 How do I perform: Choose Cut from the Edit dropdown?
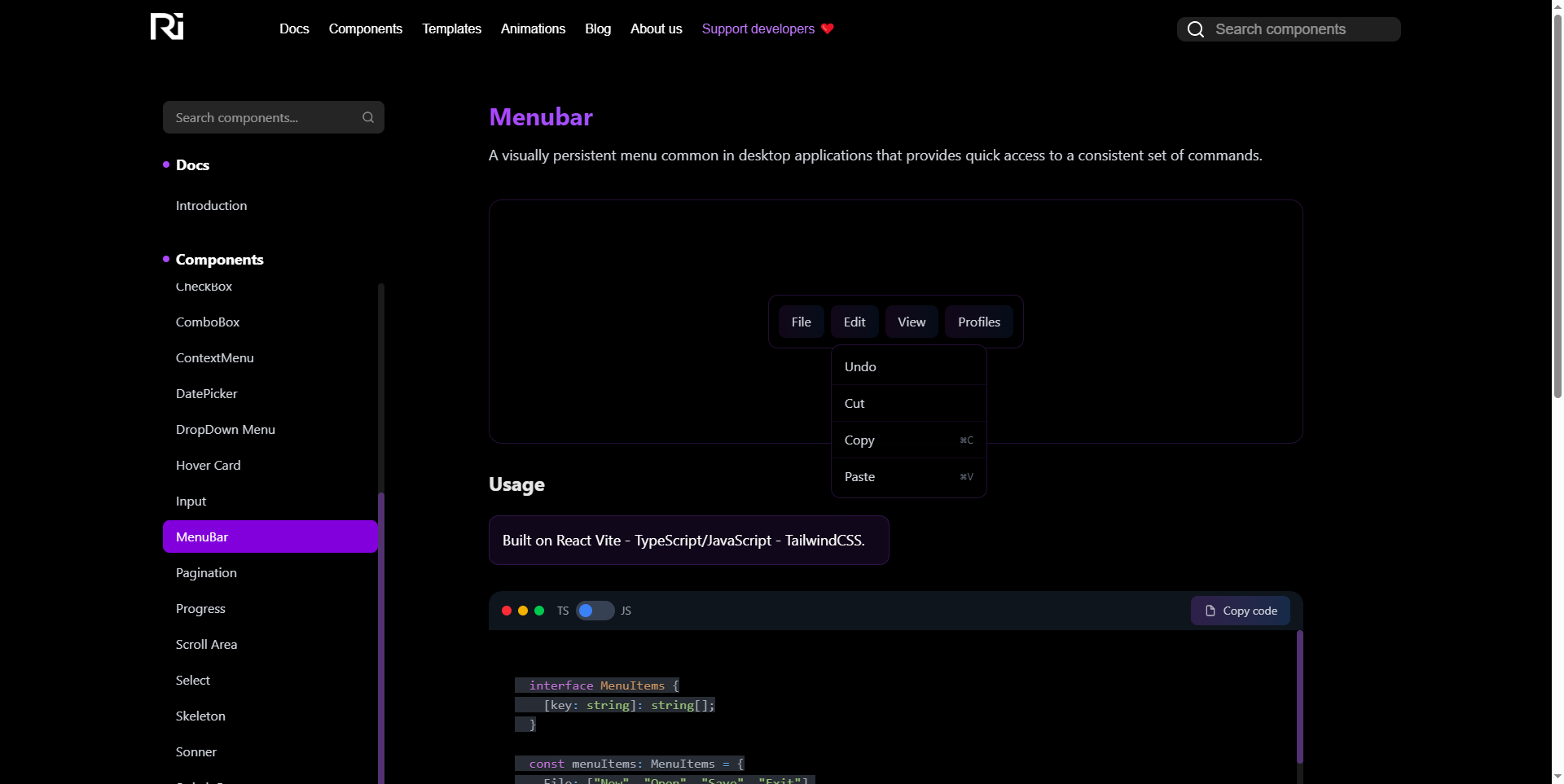tap(909, 403)
